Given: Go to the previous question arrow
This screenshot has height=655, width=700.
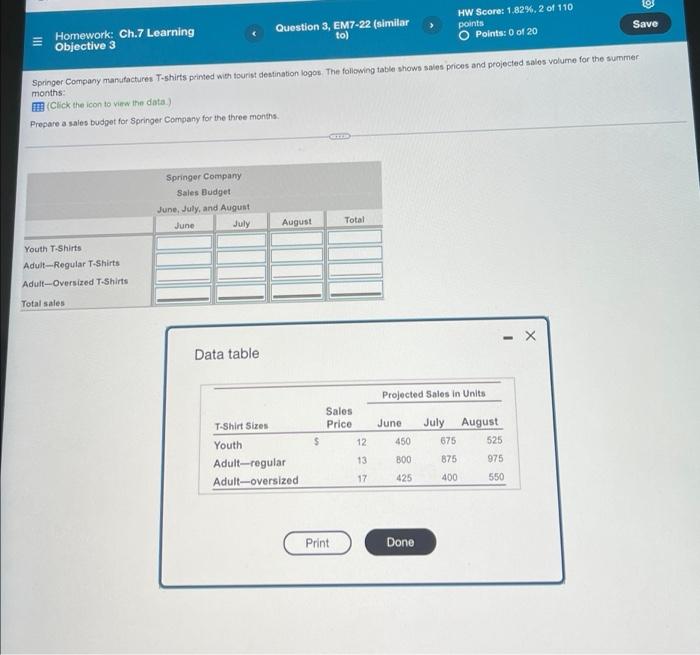Looking at the screenshot, I should click(x=254, y=33).
